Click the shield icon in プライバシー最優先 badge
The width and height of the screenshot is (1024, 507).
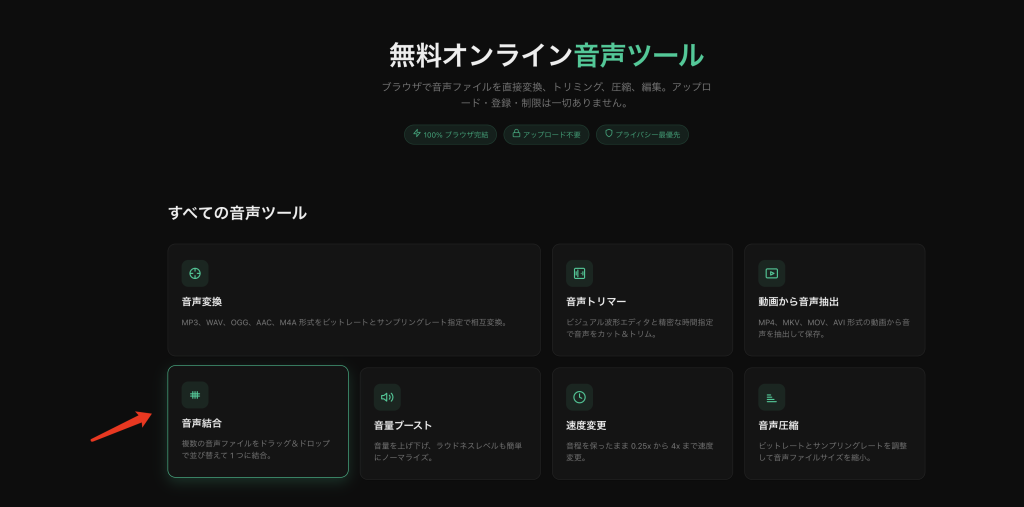[609, 133]
